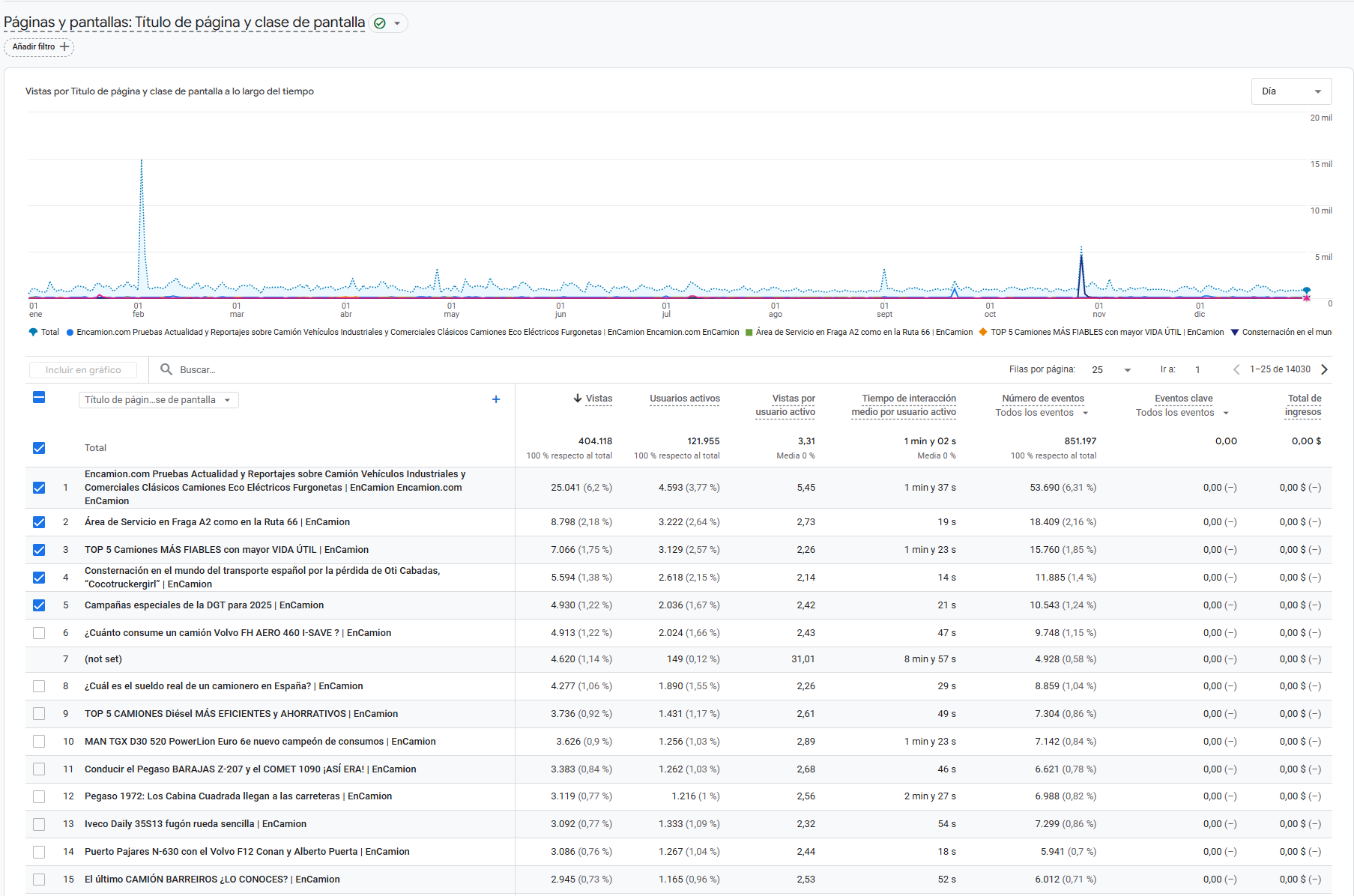Click the Incluir en gráfico button
The height and width of the screenshot is (896, 1354).
click(83, 369)
